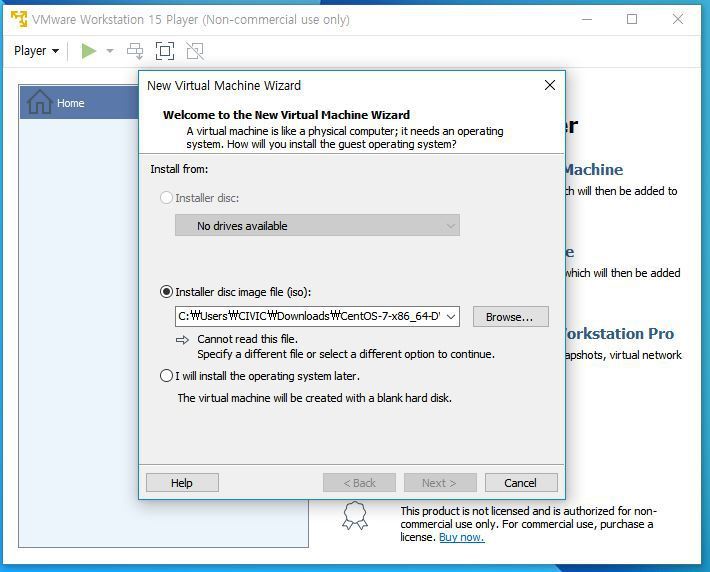
Task: Click the green power-on play icon
Action: (89, 51)
